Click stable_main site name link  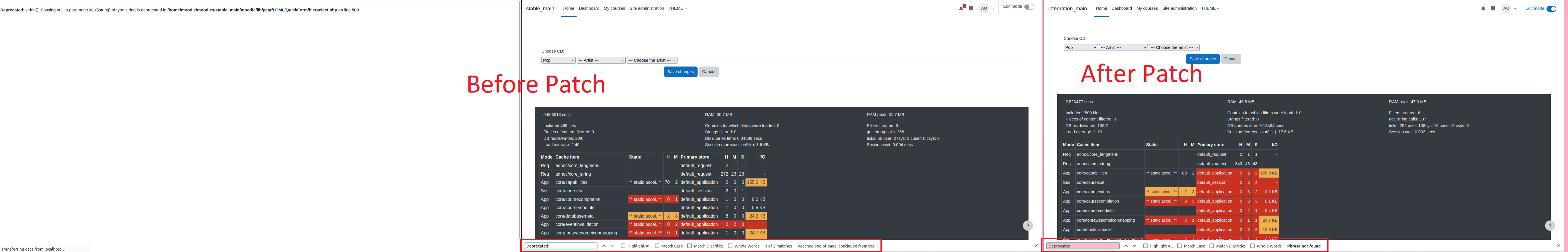coord(540,9)
